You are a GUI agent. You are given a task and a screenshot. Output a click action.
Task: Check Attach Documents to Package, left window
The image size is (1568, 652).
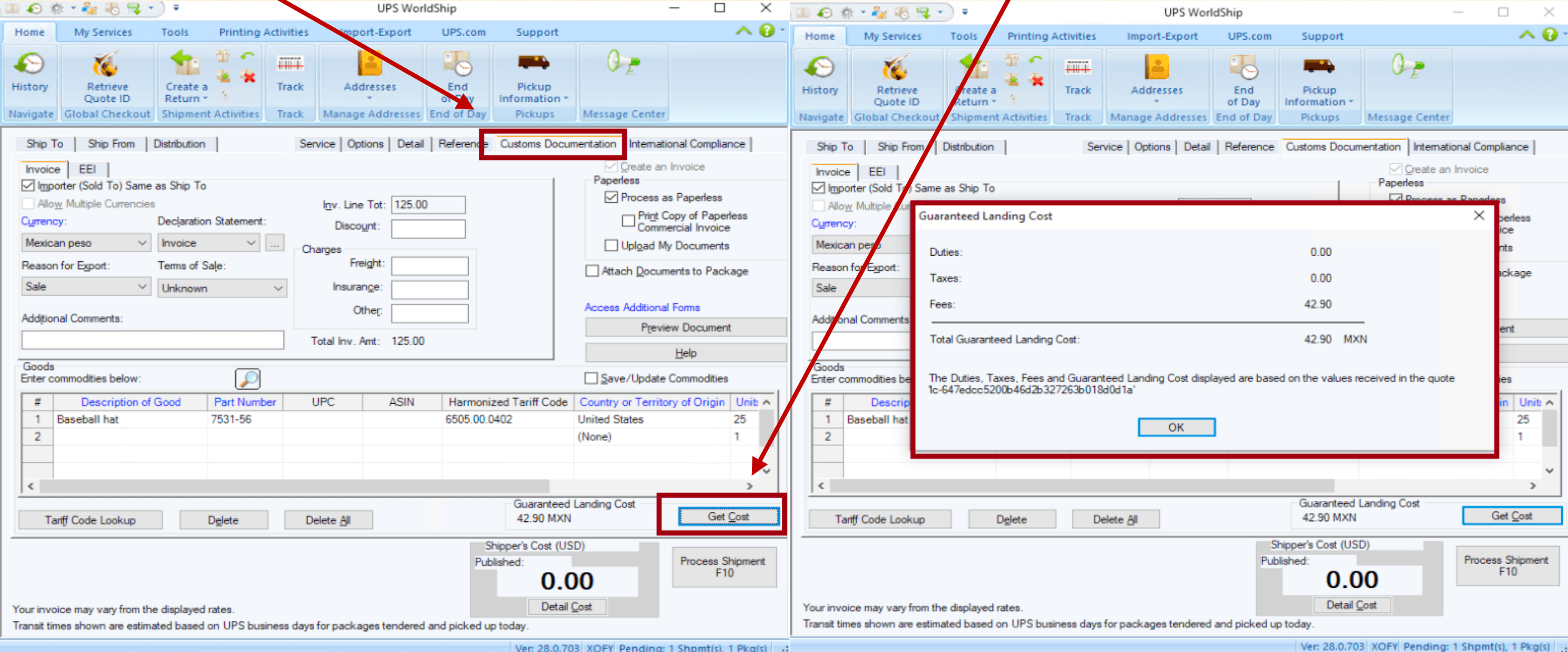(591, 271)
